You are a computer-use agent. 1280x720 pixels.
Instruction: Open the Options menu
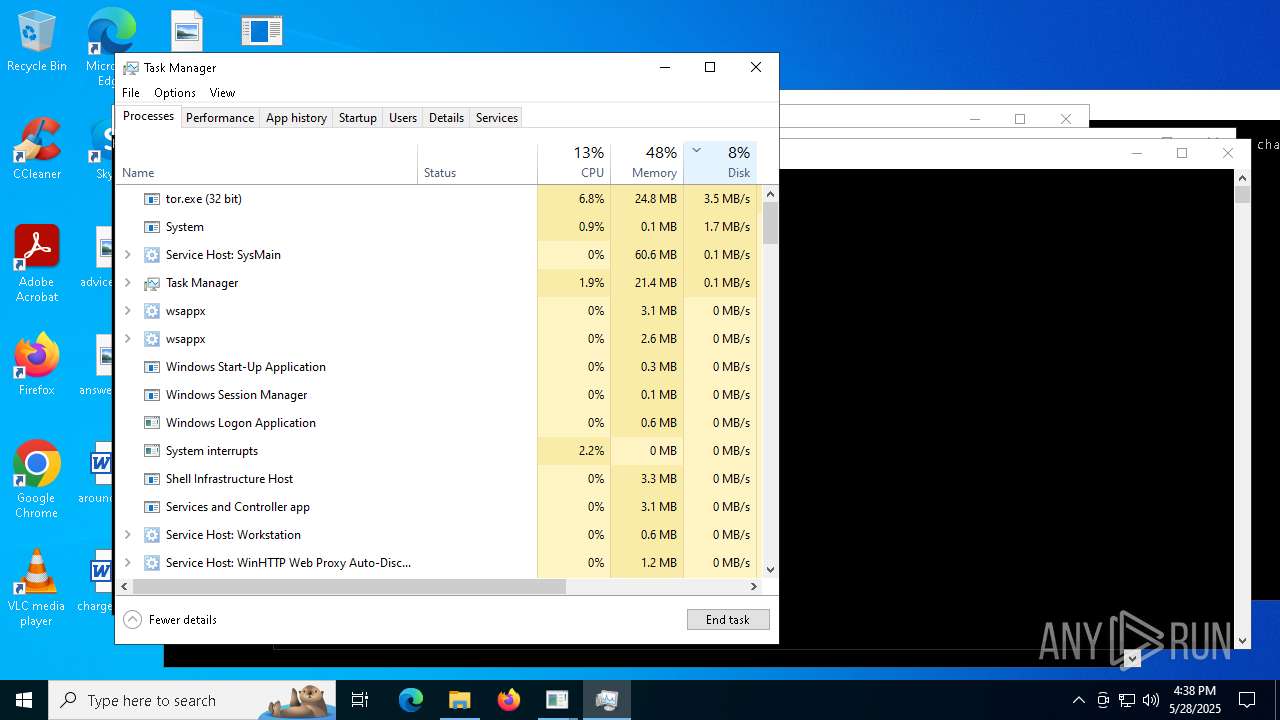175,93
